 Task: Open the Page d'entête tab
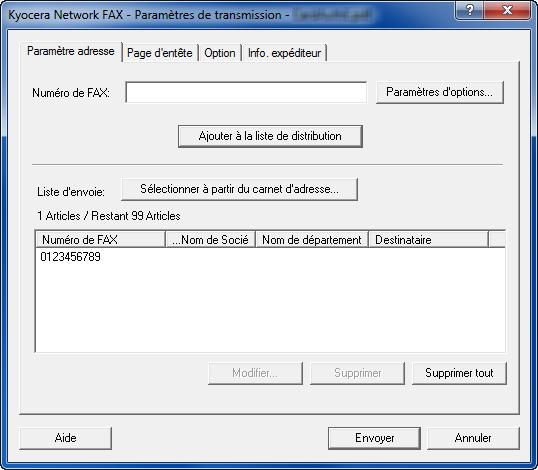click(x=160, y=53)
